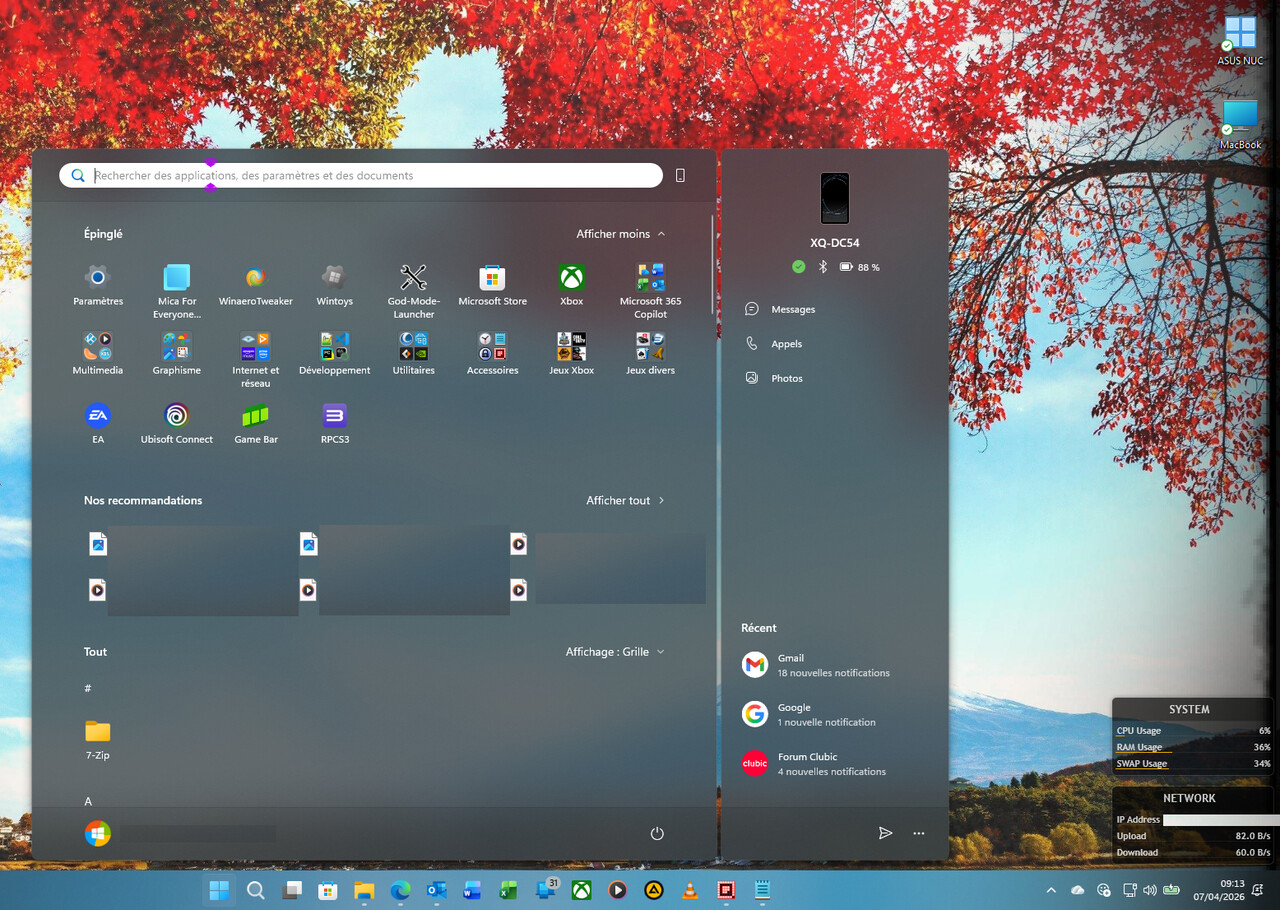Open the Paramètres pinned app
This screenshot has height=910, width=1280.
coord(97,278)
